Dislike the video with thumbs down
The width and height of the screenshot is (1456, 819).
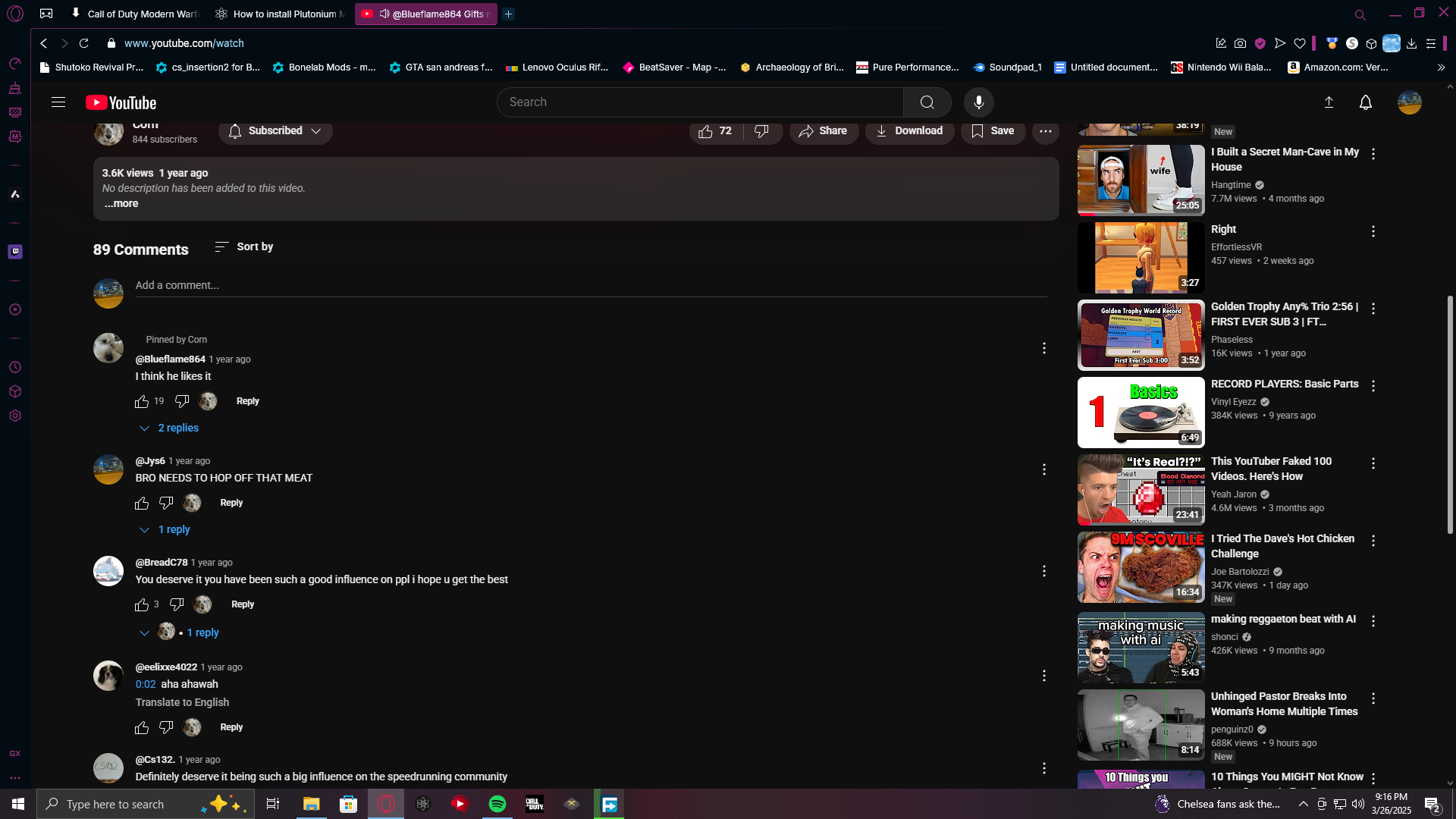point(762,131)
